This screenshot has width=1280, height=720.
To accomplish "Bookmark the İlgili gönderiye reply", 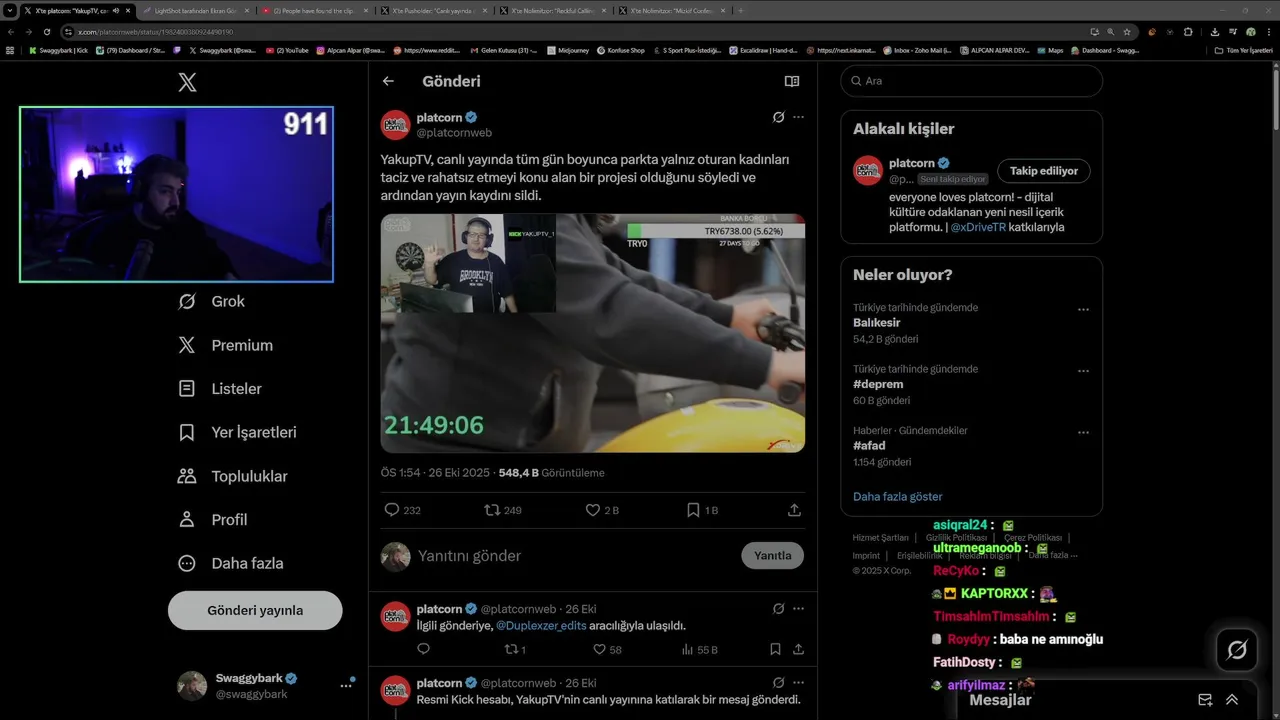I will point(775,649).
